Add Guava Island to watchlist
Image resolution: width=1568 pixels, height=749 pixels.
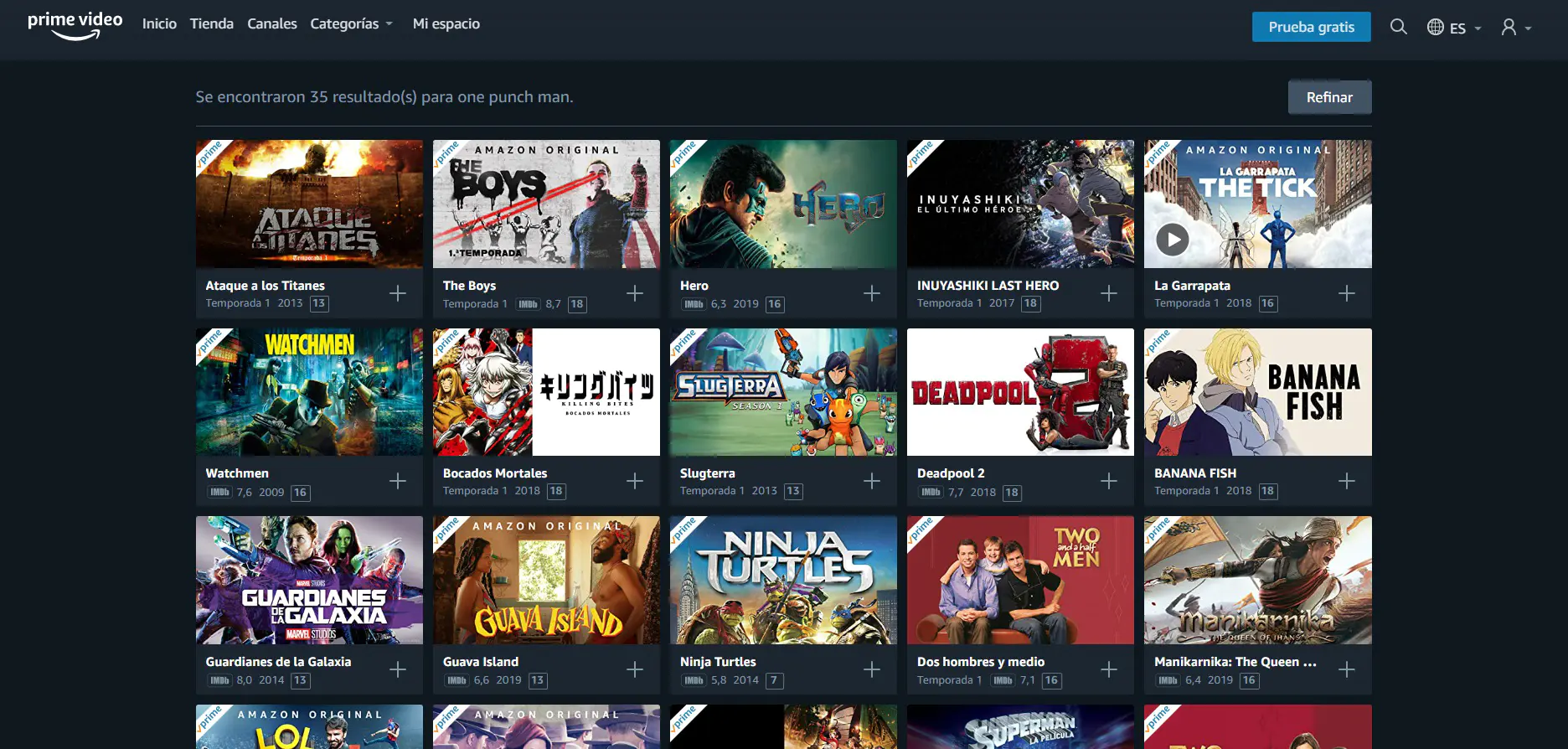pos(635,669)
